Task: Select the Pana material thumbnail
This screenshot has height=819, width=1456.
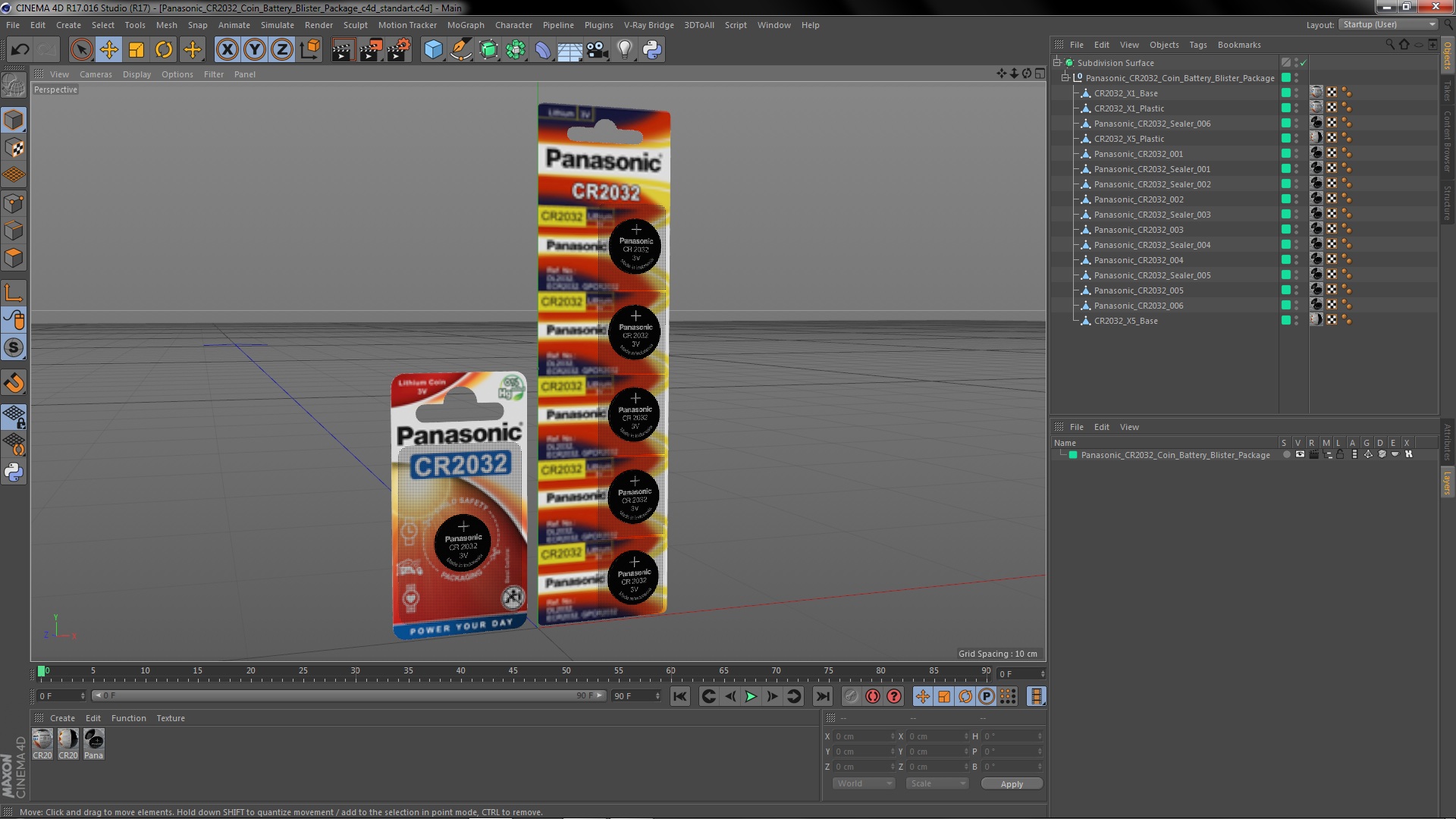Action: pos(94,744)
